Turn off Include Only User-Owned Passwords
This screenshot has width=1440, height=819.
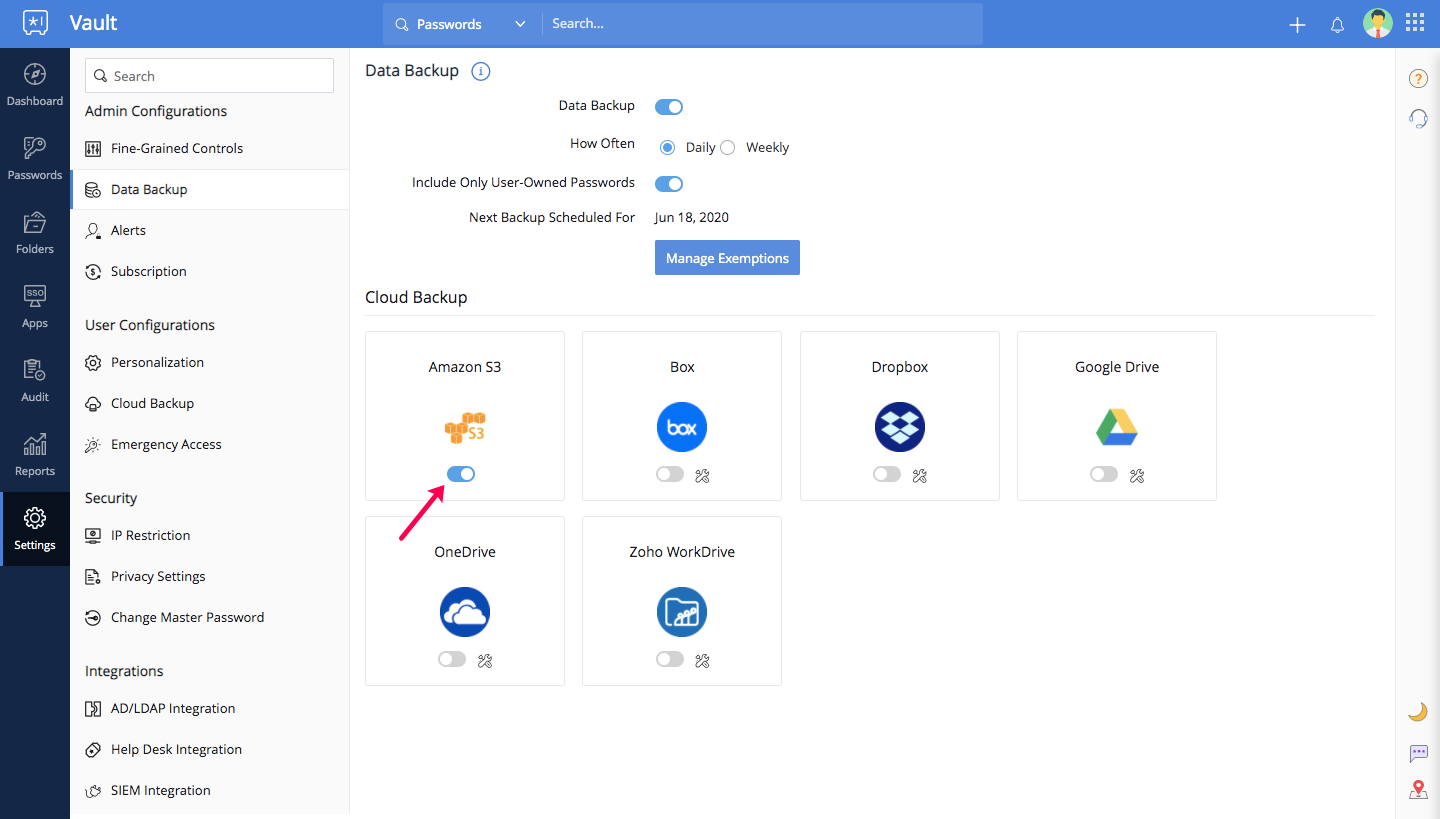[669, 184]
